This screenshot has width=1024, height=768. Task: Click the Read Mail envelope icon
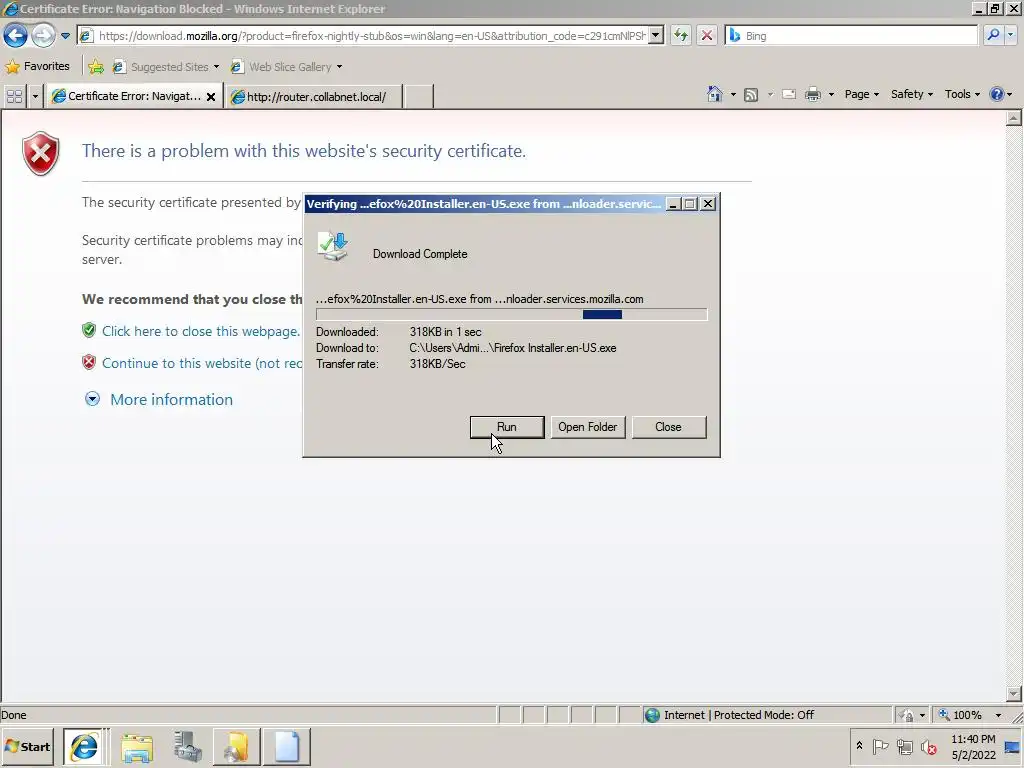(x=789, y=95)
